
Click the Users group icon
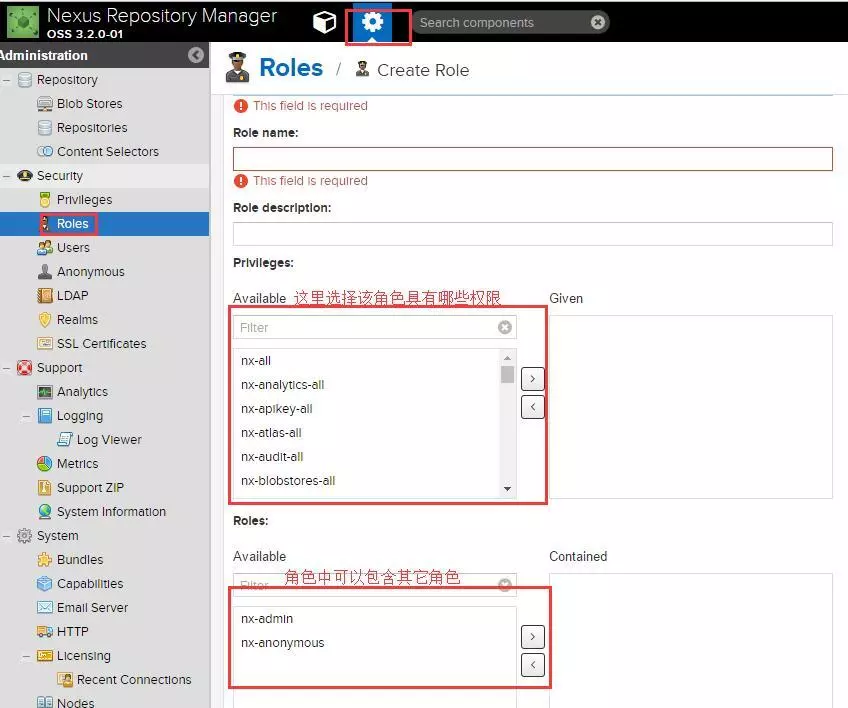point(45,248)
